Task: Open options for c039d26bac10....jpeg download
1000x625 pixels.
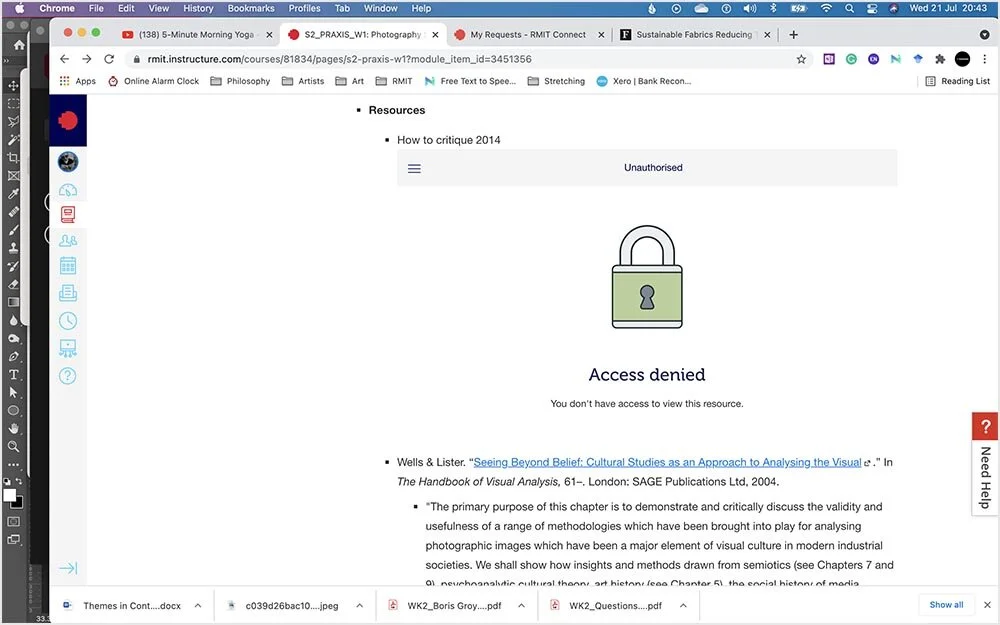Action: click(360, 606)
